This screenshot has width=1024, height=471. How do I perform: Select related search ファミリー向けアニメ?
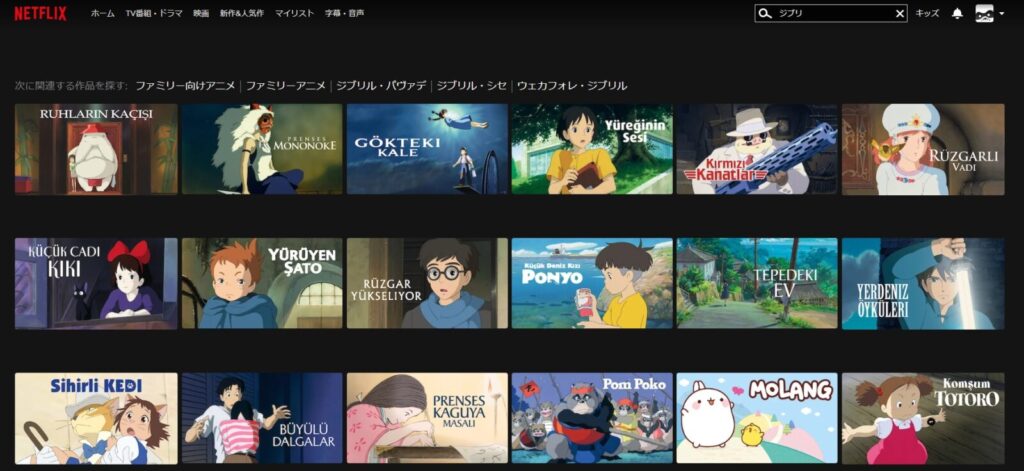point(185,86)
